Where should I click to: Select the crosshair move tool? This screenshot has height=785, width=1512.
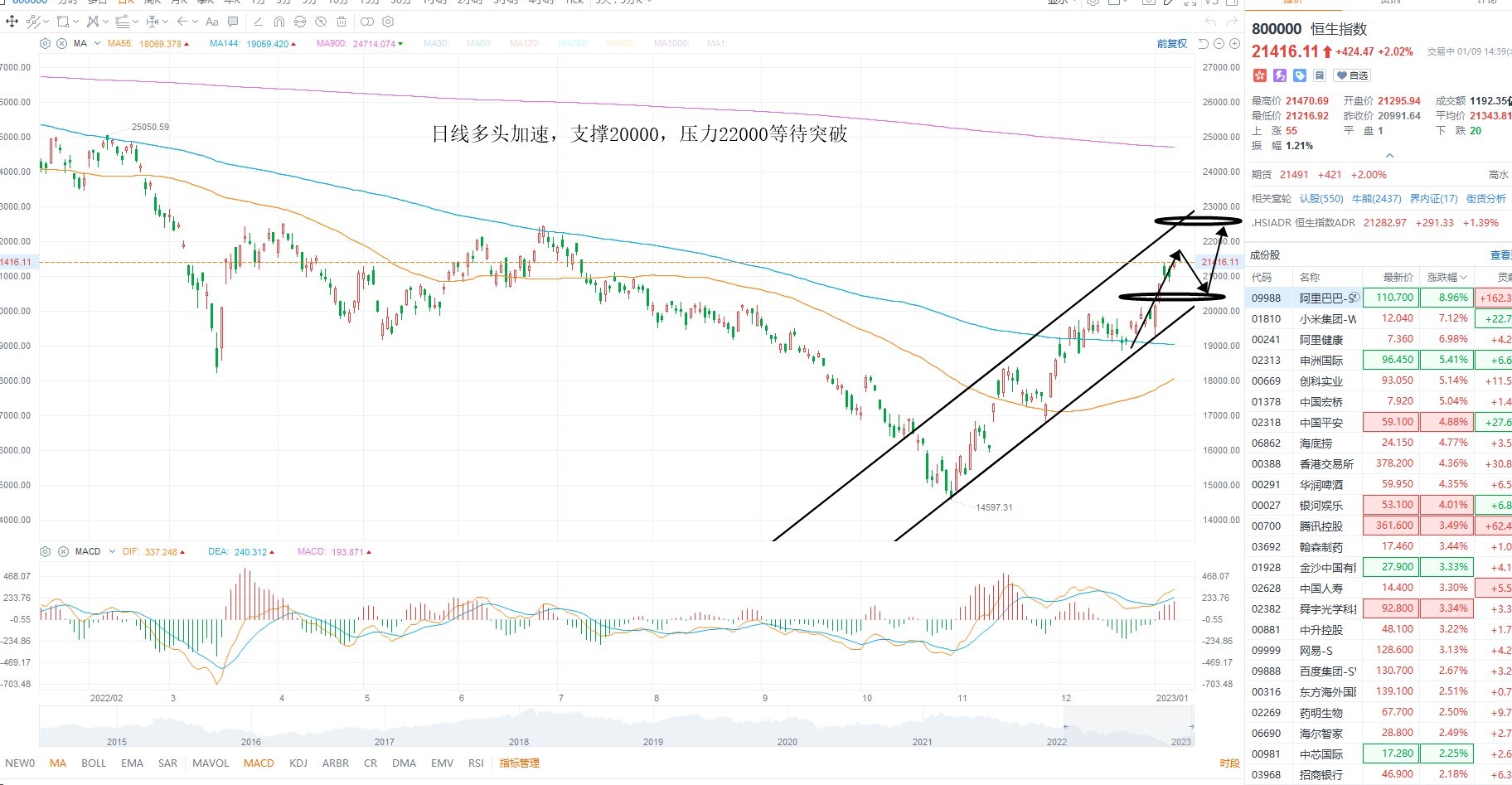[x=12, y=22]
